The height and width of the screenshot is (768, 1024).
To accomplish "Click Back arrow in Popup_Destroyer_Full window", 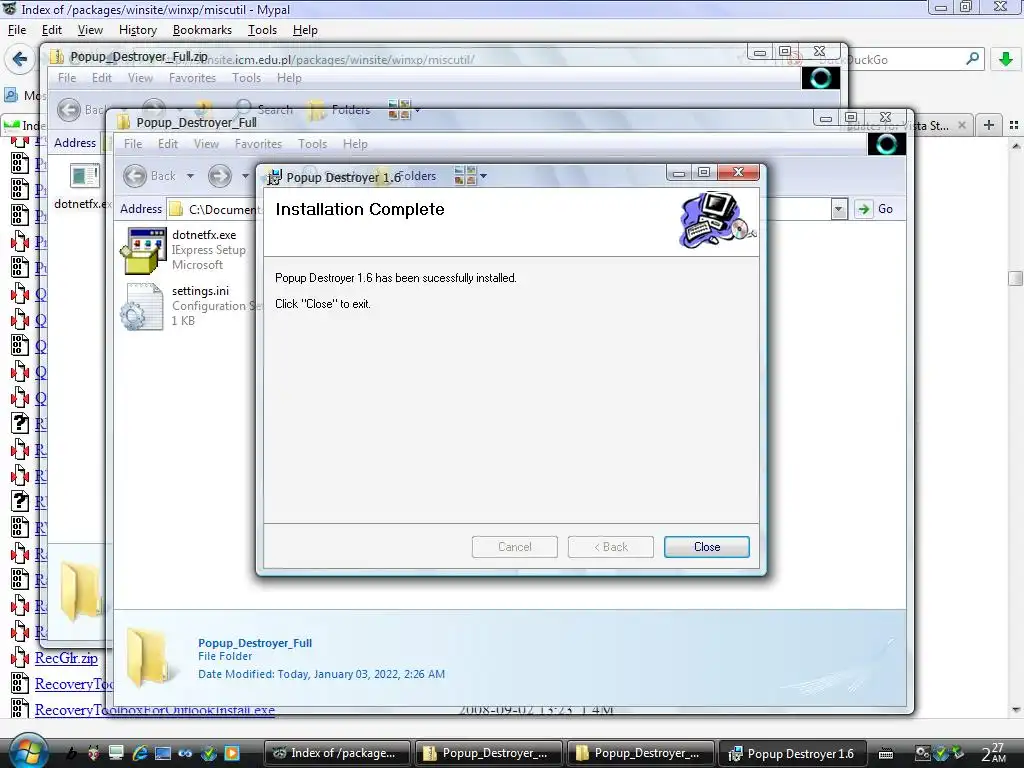I will (x=135, y=176).
